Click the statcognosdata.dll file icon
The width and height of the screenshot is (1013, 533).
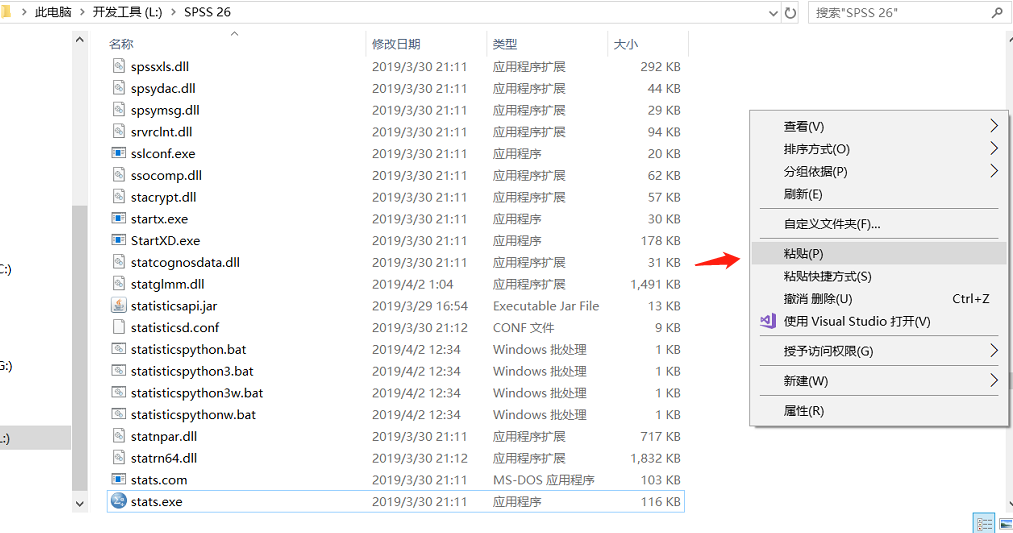pos(118,262)
